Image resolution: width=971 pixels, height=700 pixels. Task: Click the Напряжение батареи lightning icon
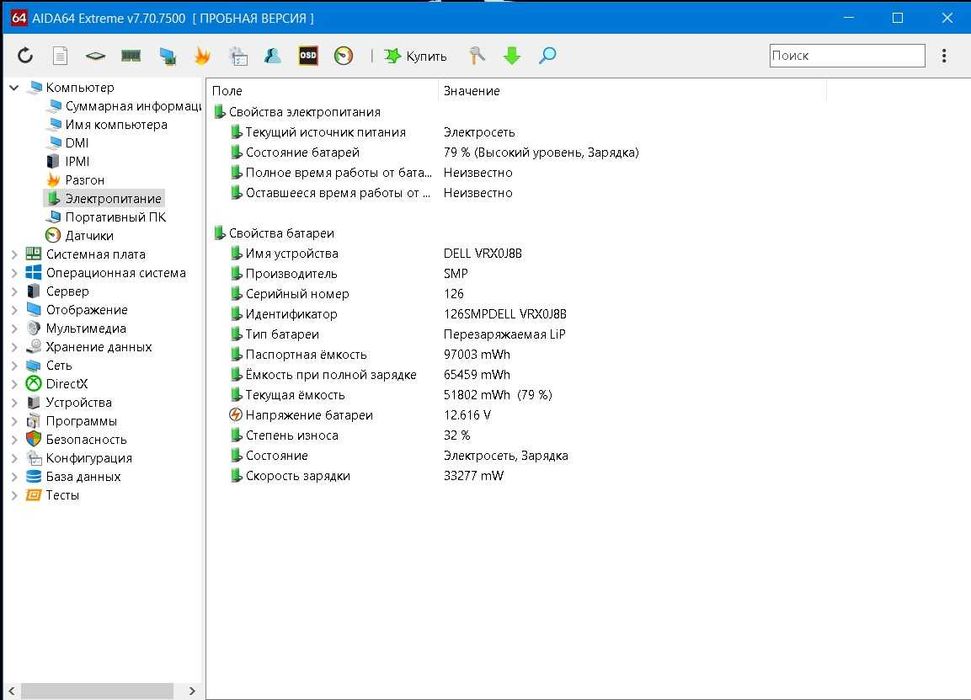click(236, 415)
